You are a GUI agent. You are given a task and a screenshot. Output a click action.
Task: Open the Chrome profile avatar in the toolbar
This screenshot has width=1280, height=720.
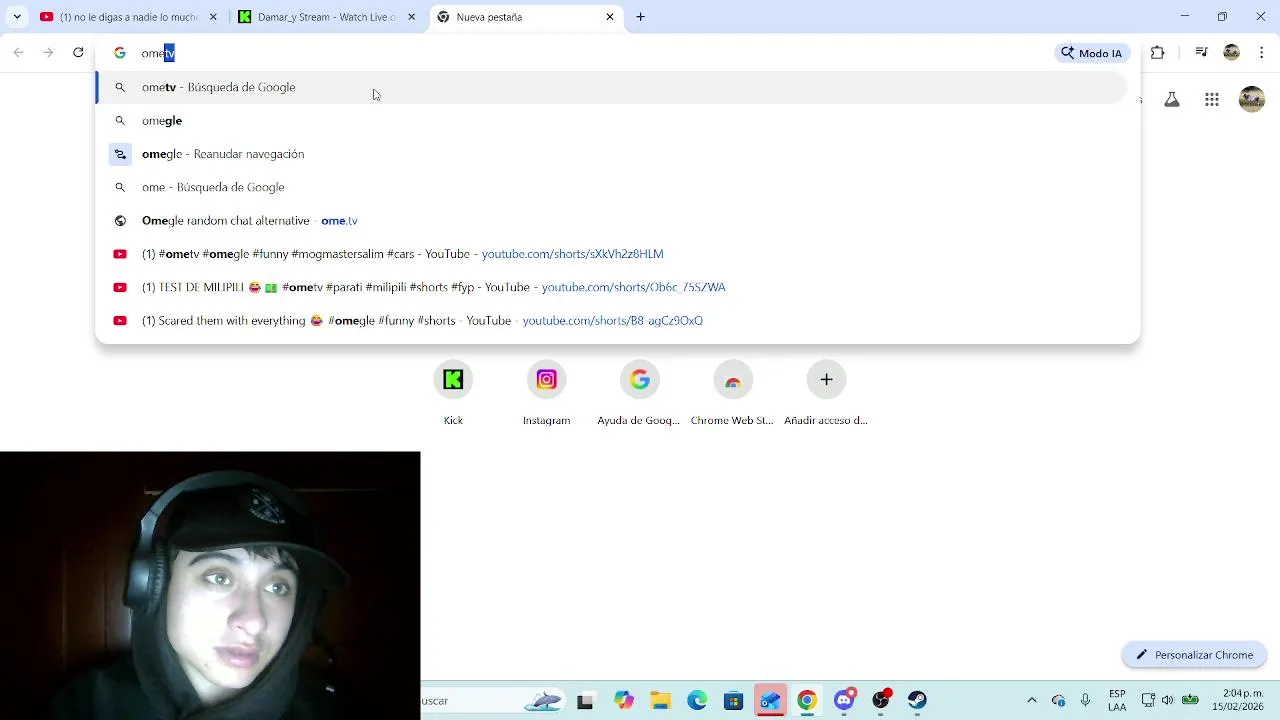tap(1232, 53)
